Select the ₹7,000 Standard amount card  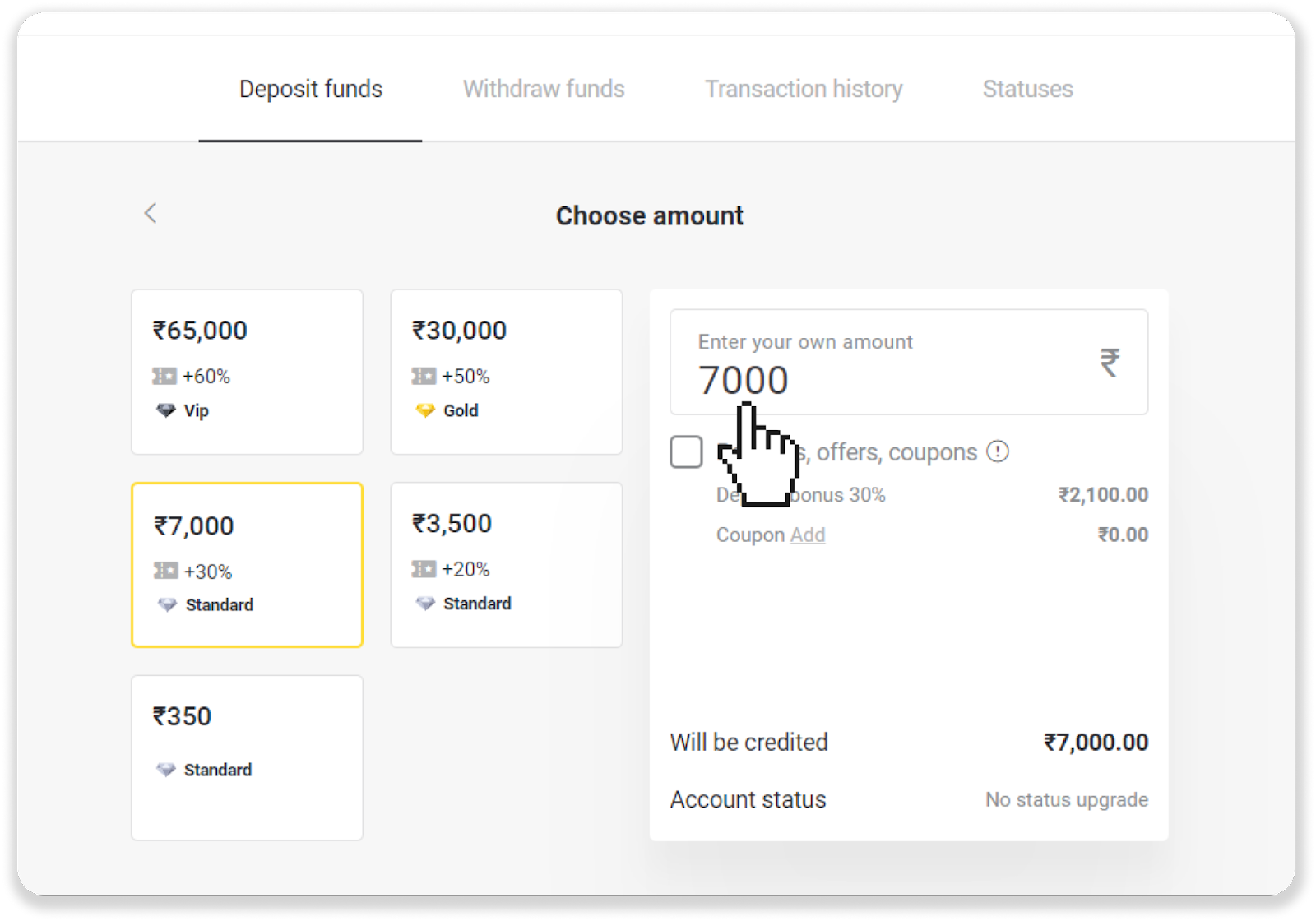[247, 565]
